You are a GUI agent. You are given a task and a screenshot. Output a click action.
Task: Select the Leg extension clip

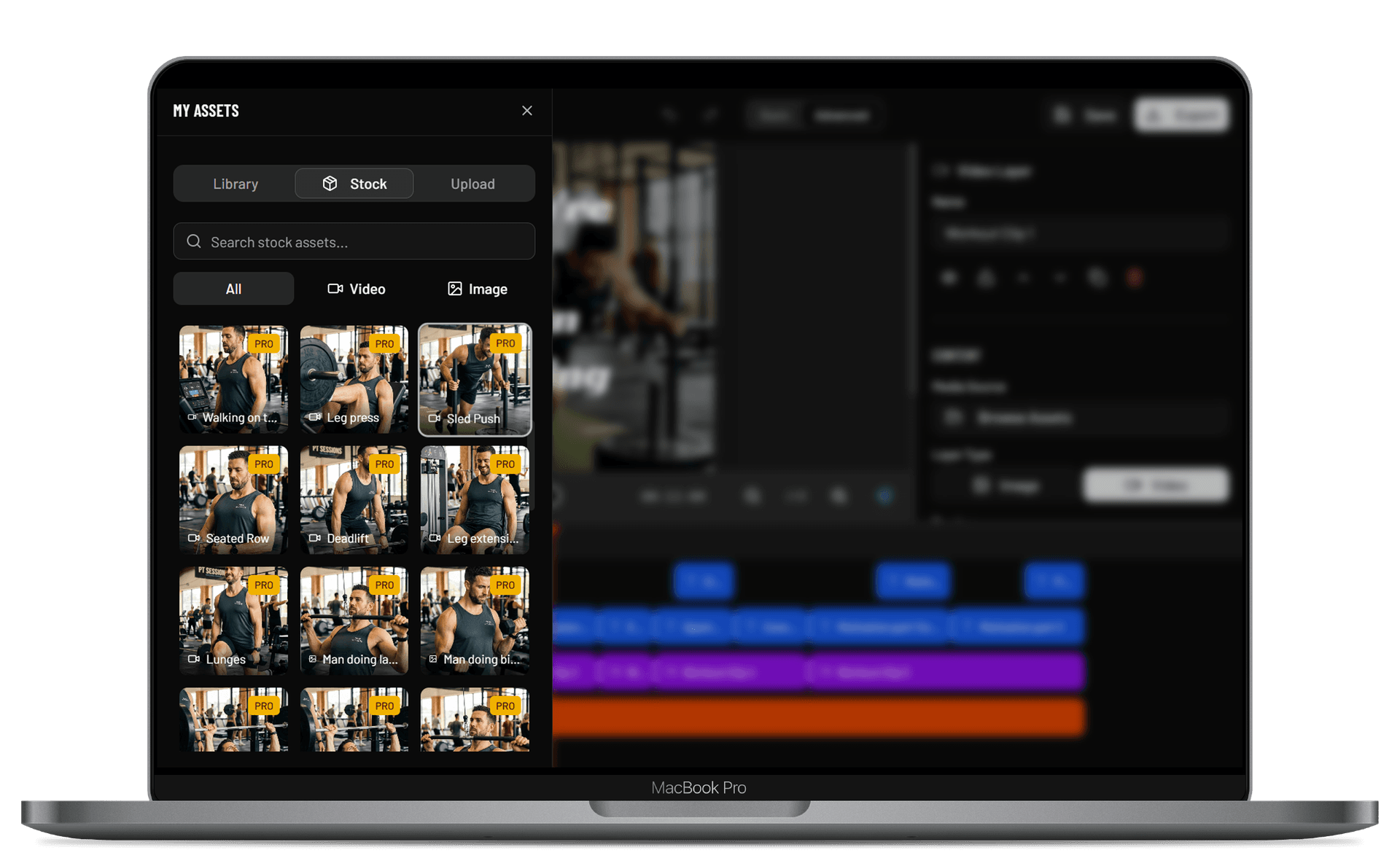[475, 500]
